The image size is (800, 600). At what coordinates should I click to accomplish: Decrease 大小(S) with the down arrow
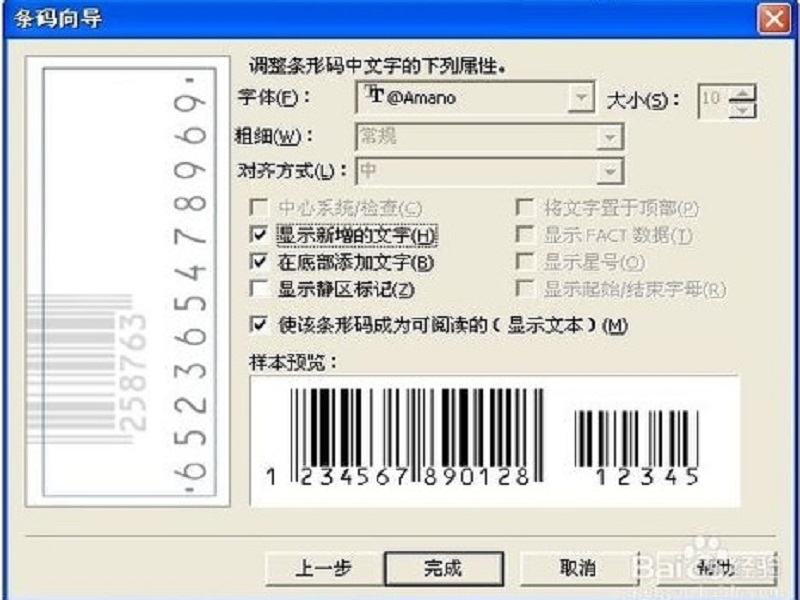click(742, 109)
